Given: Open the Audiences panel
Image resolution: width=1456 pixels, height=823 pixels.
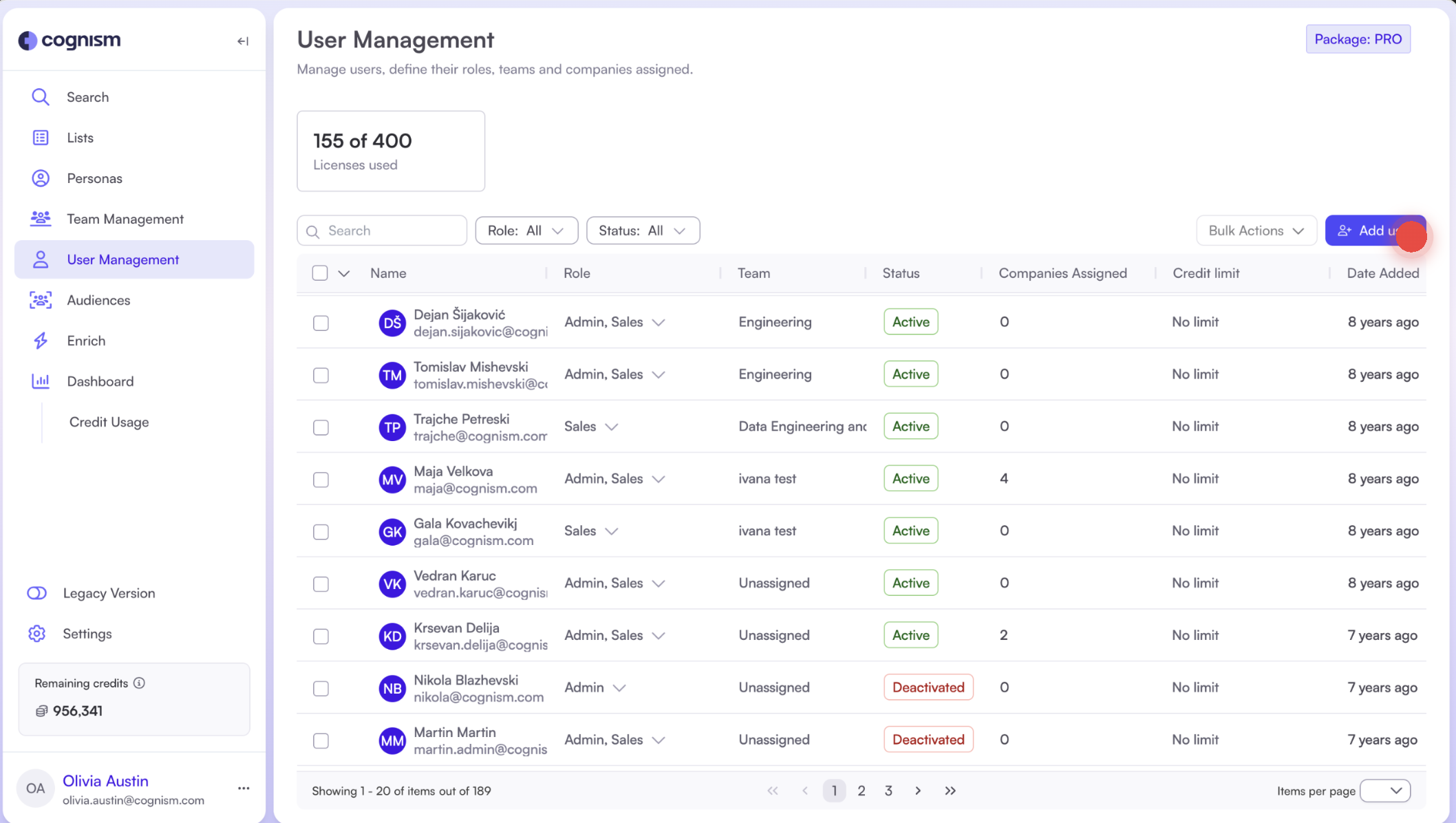Looking at the screenshot, I should pyautogui.click(x=98, y=300).
